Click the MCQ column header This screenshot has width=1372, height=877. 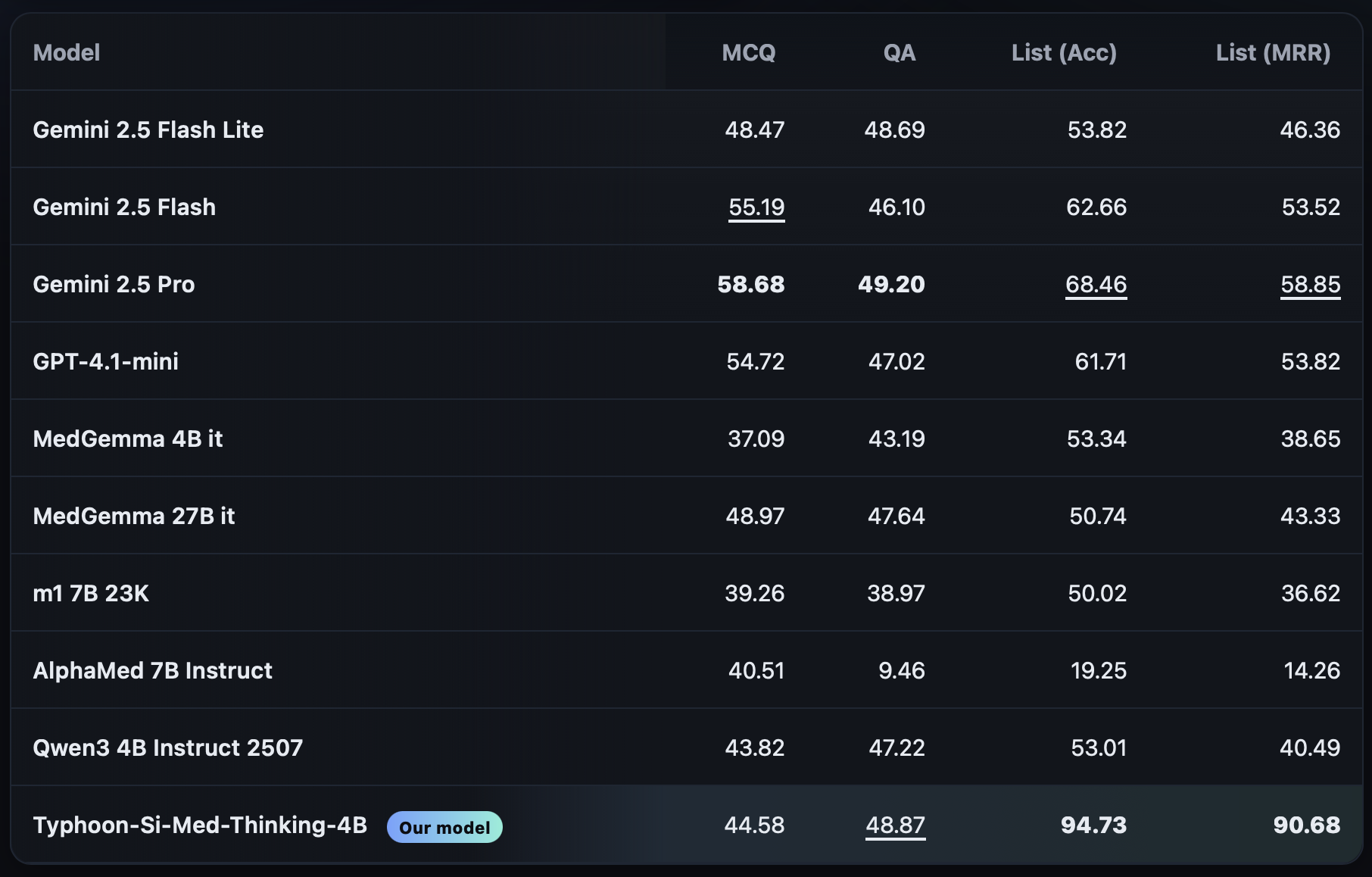tap(748, 53)
